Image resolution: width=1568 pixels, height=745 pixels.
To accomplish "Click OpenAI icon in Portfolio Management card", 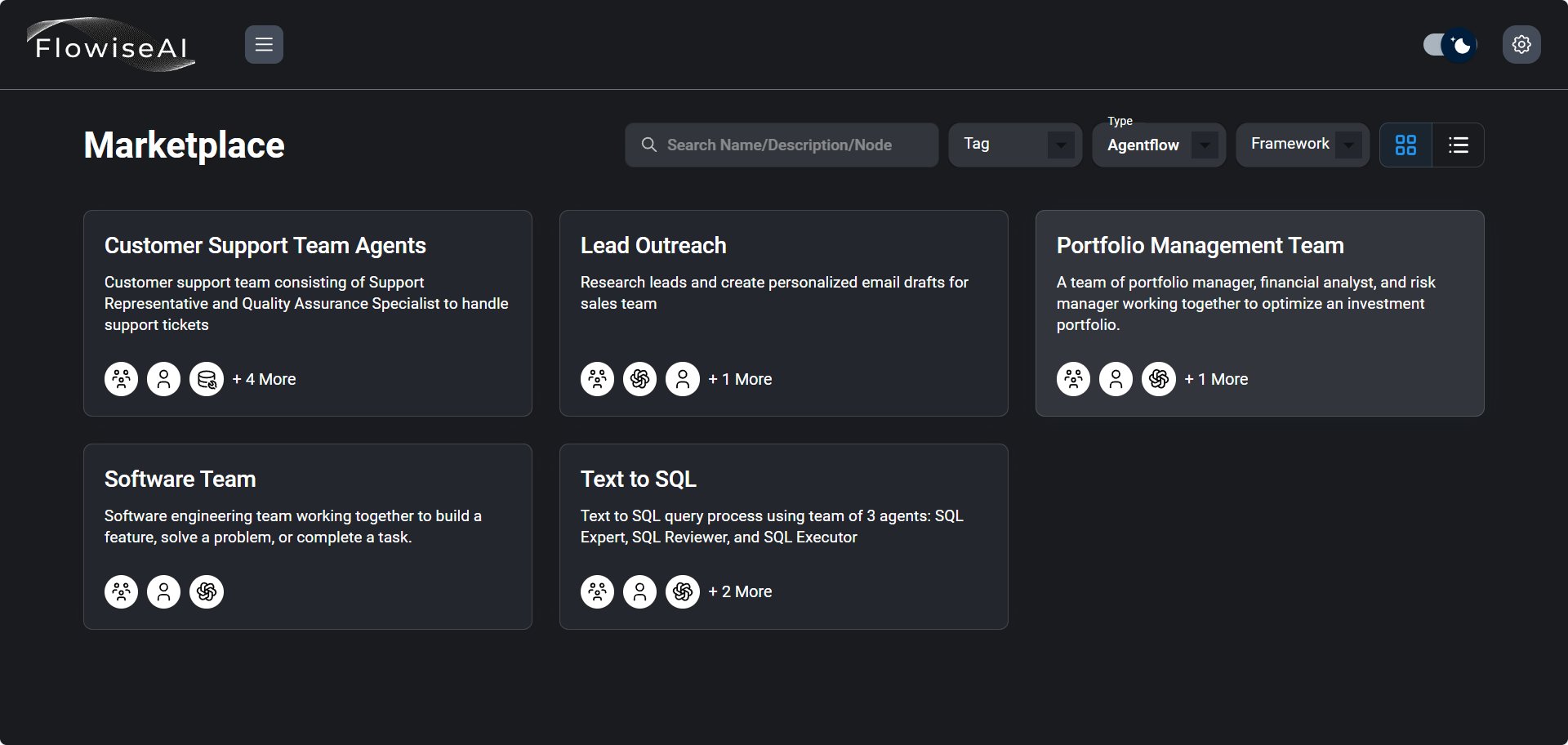I will [1159, 379].
